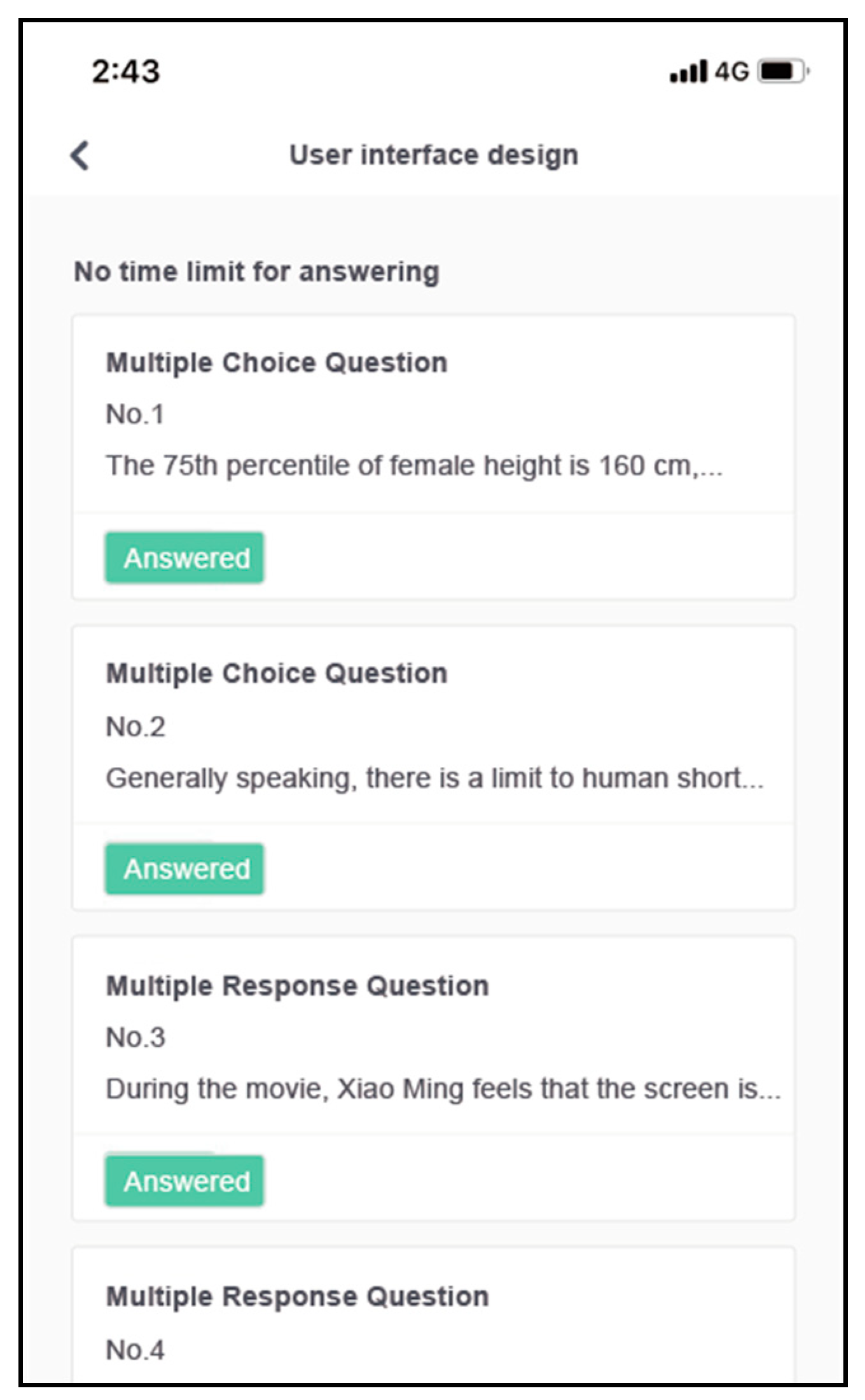Tap the 4G network indicator
This screenshot has height=1400, width=865.
[731, 71]
